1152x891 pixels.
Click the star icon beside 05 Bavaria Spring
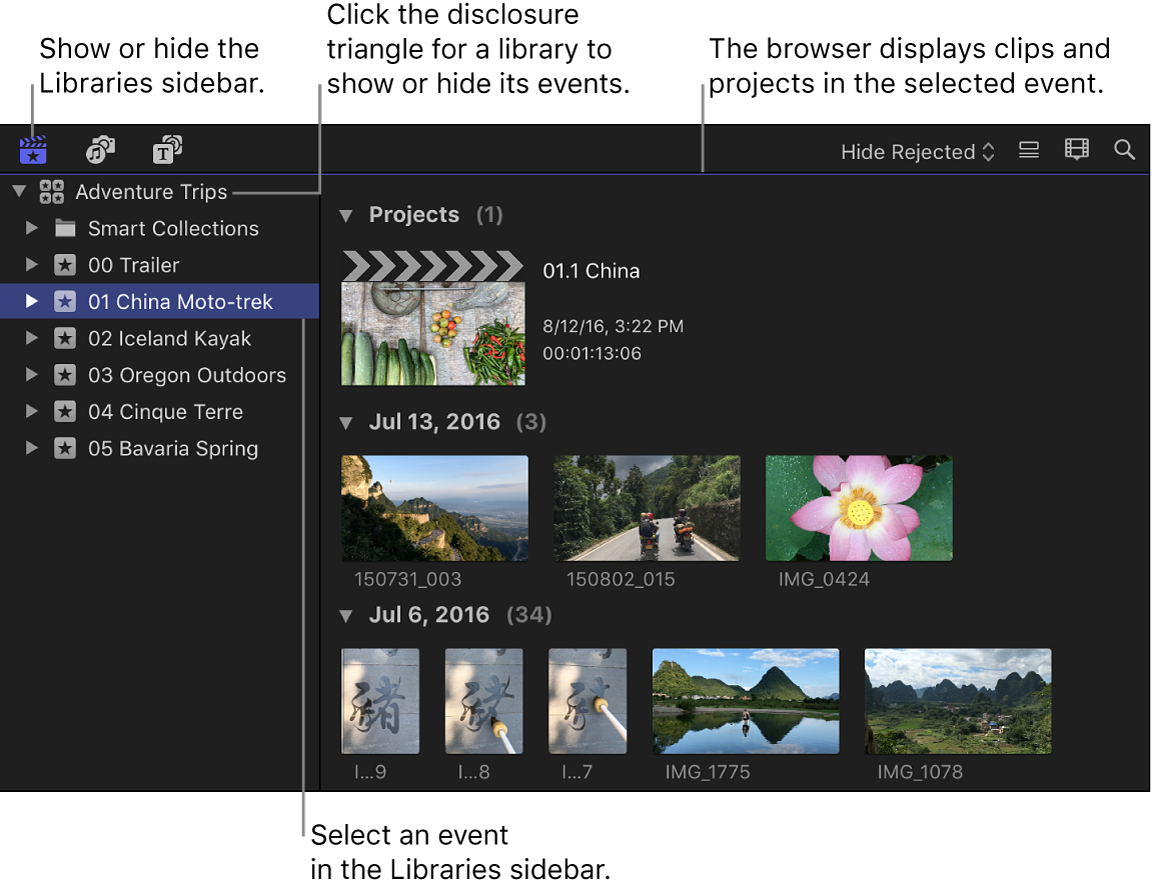(x=66, y=448)
